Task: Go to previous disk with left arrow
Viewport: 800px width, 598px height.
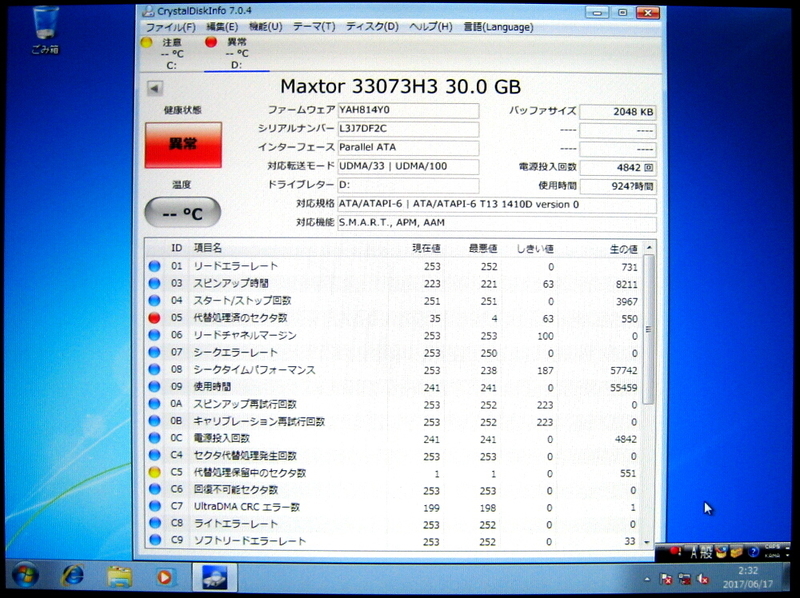Action: tap(155, 88)
